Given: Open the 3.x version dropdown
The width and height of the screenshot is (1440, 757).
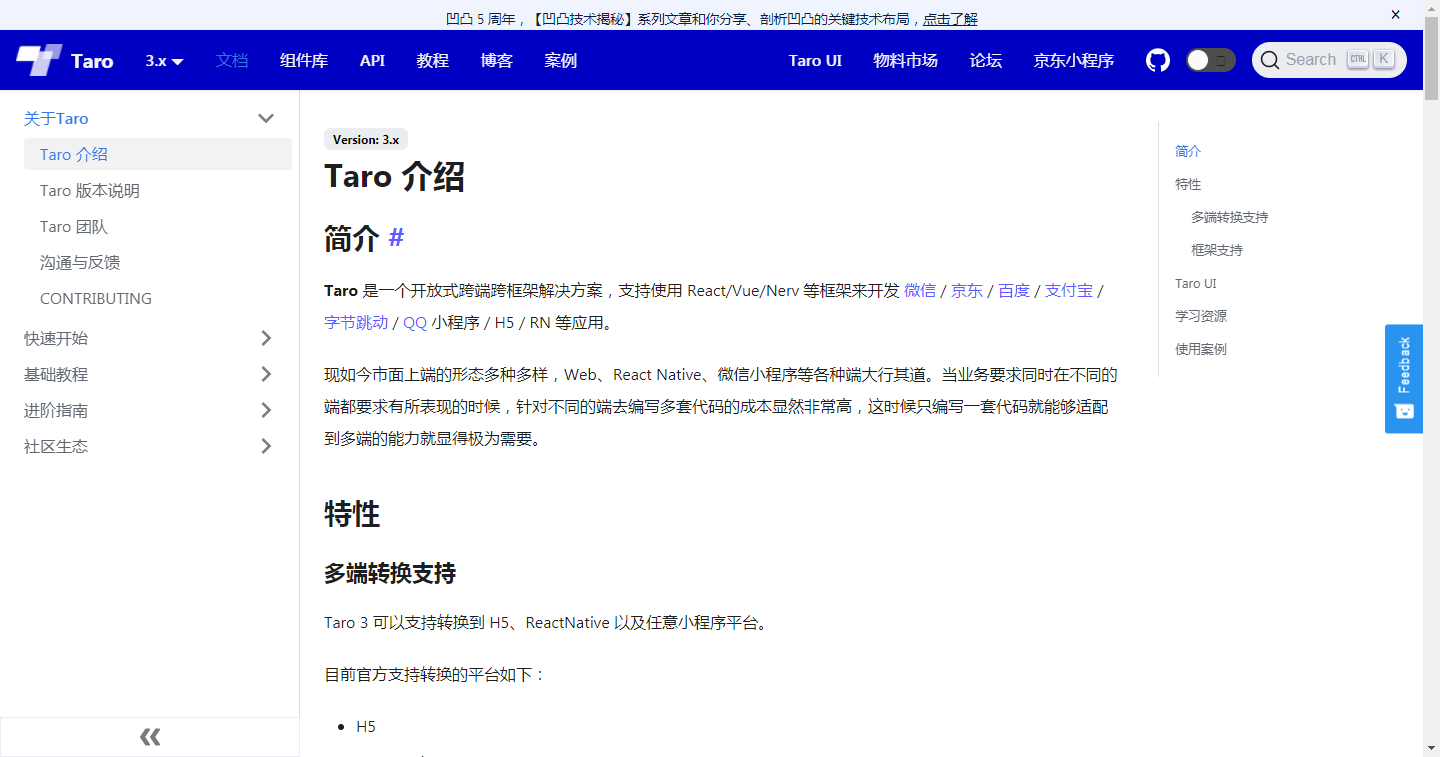Looking at the screenshot, I should pos(164,60).
